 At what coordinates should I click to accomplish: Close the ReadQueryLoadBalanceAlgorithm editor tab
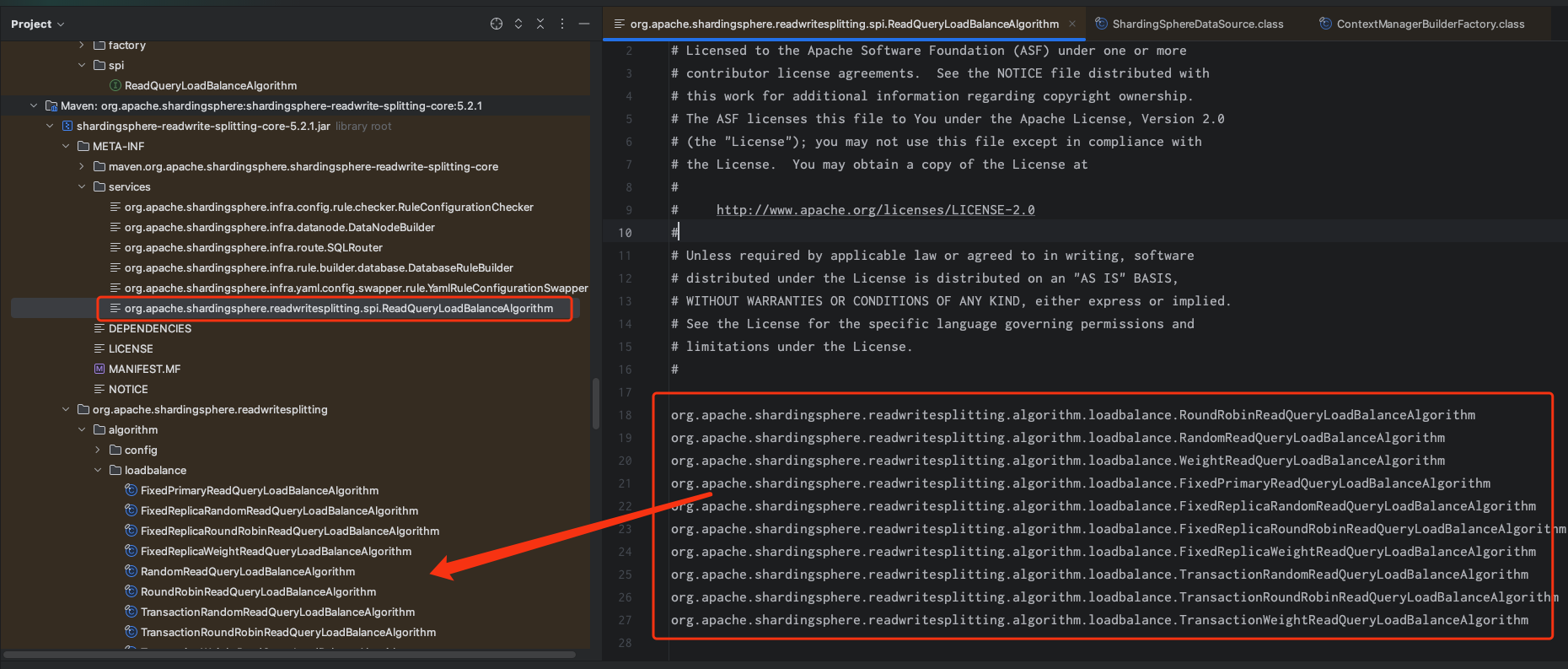click(x=1072, y=24)
